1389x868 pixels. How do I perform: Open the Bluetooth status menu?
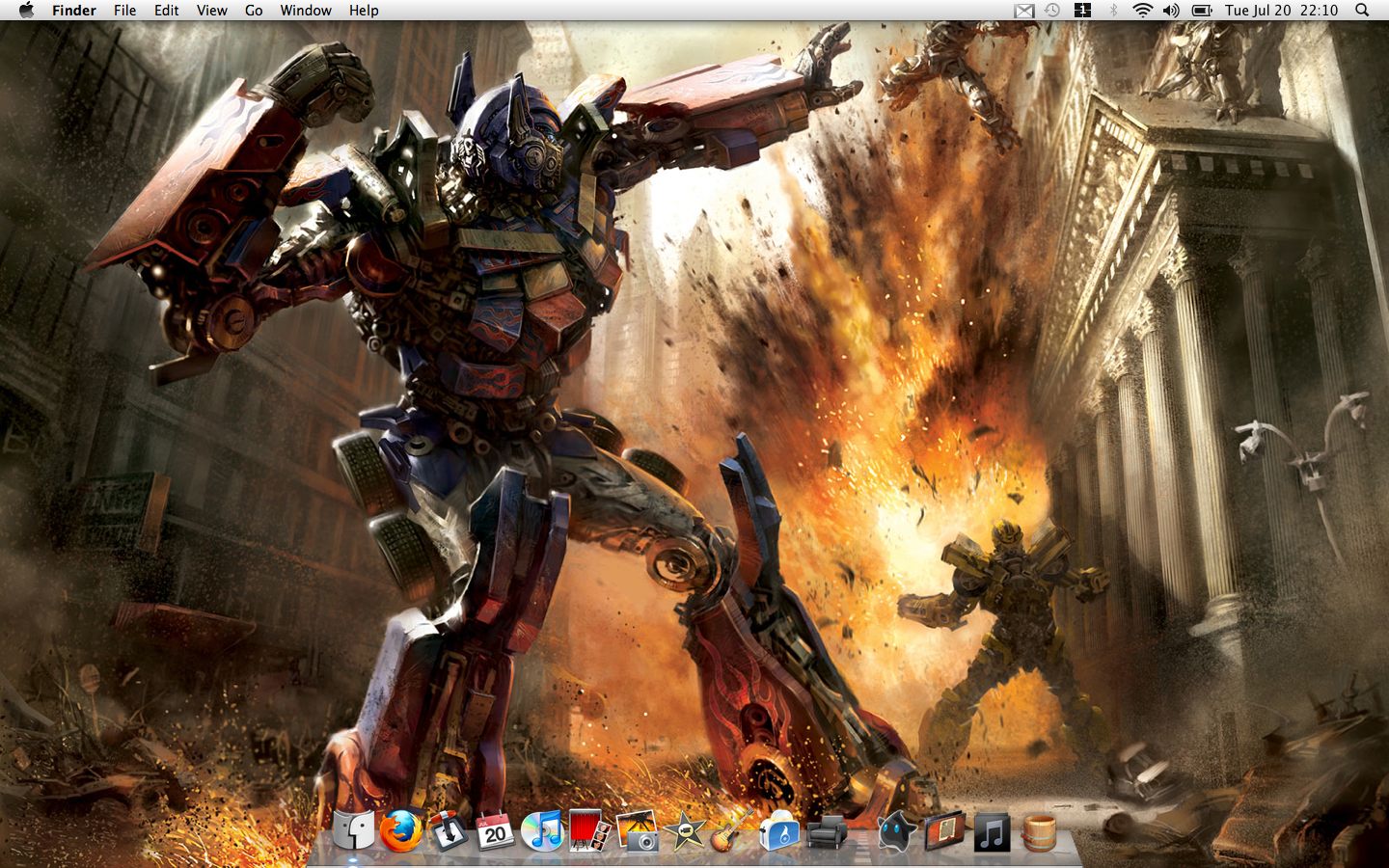click(x=1113, y=11)
